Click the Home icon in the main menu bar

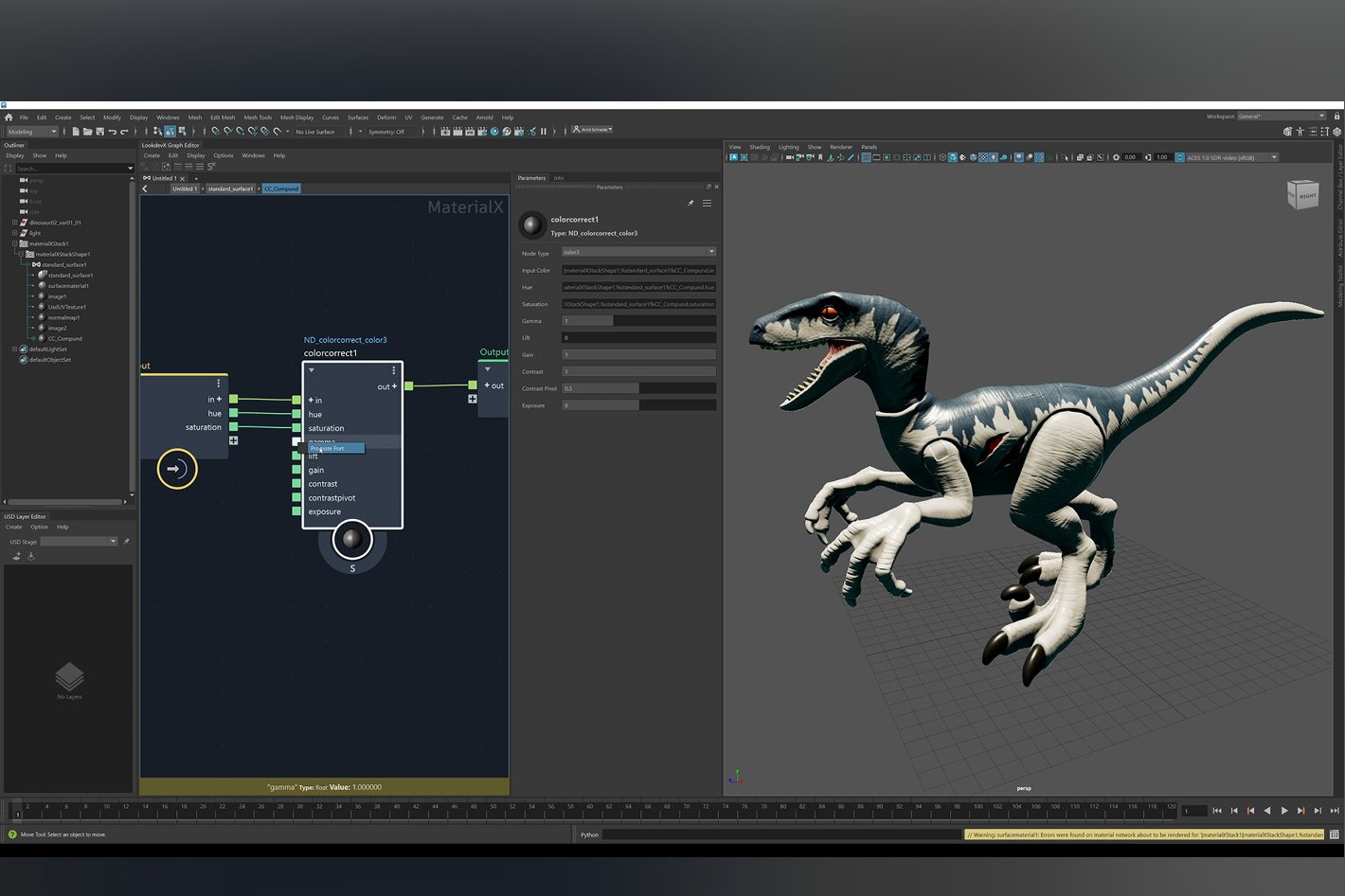pyautogui.click(x=9, y=117)
